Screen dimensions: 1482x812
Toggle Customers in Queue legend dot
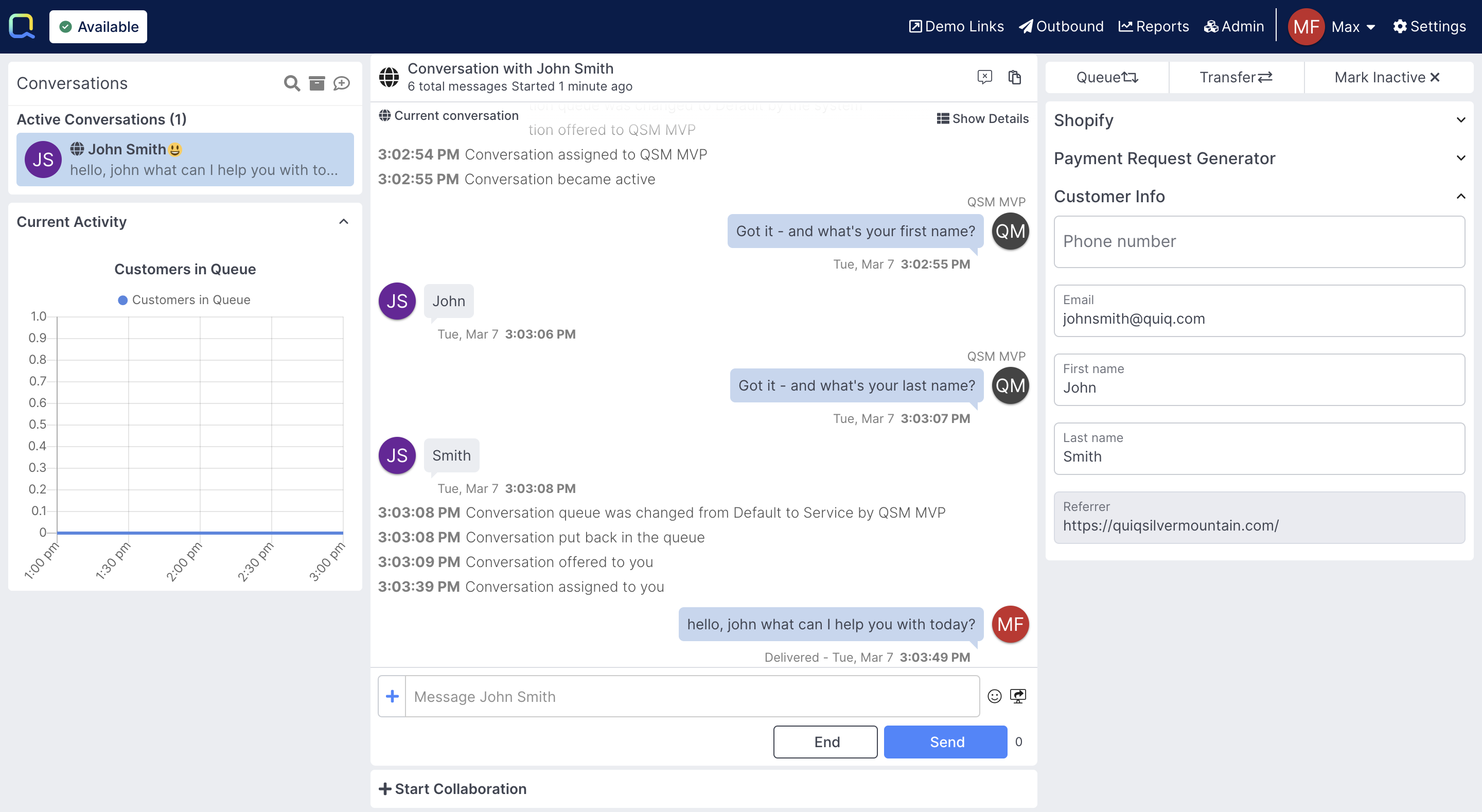click(x=122, y=300)
